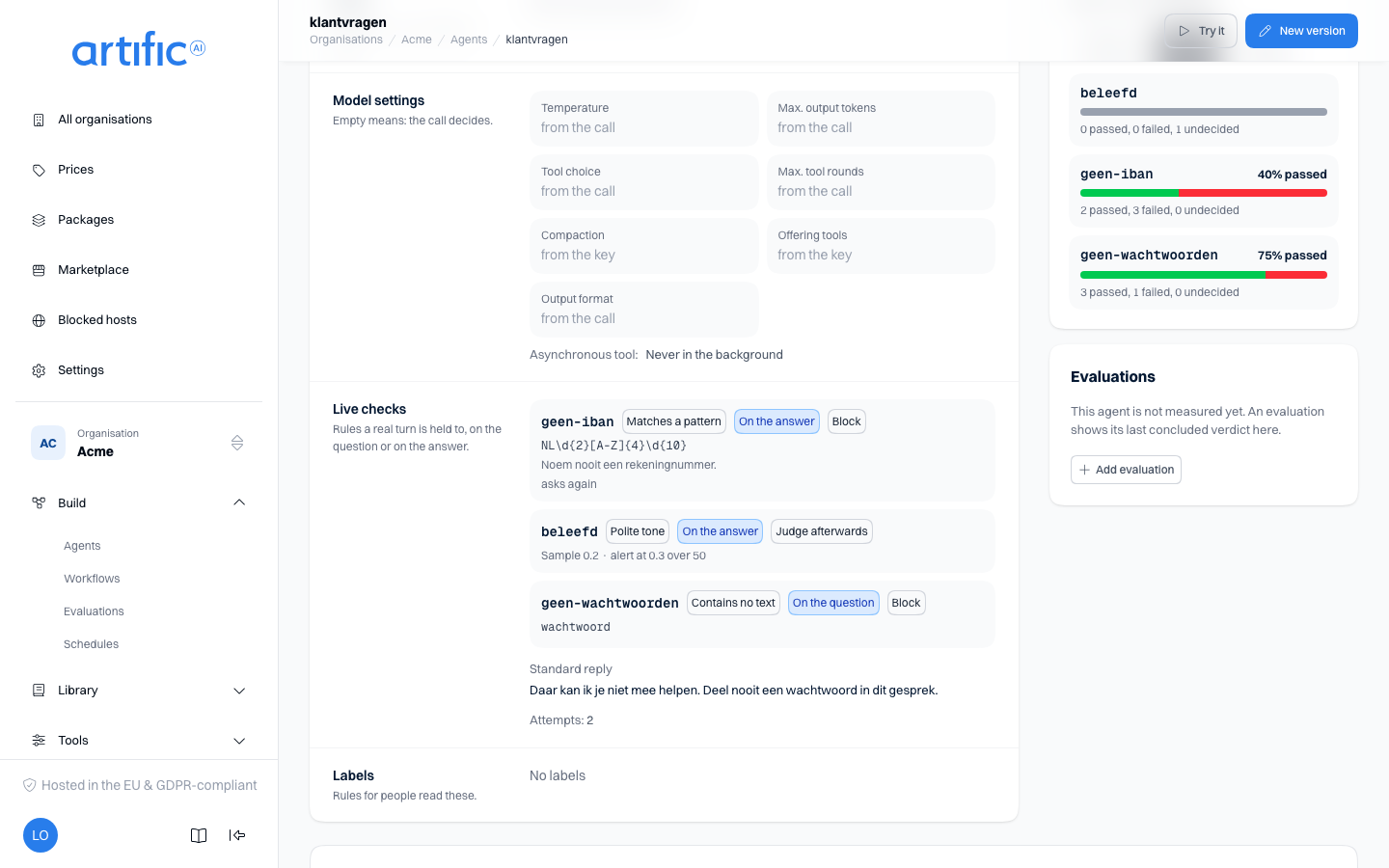
Task: Click the Library book icon
Action: coord(39,691)
